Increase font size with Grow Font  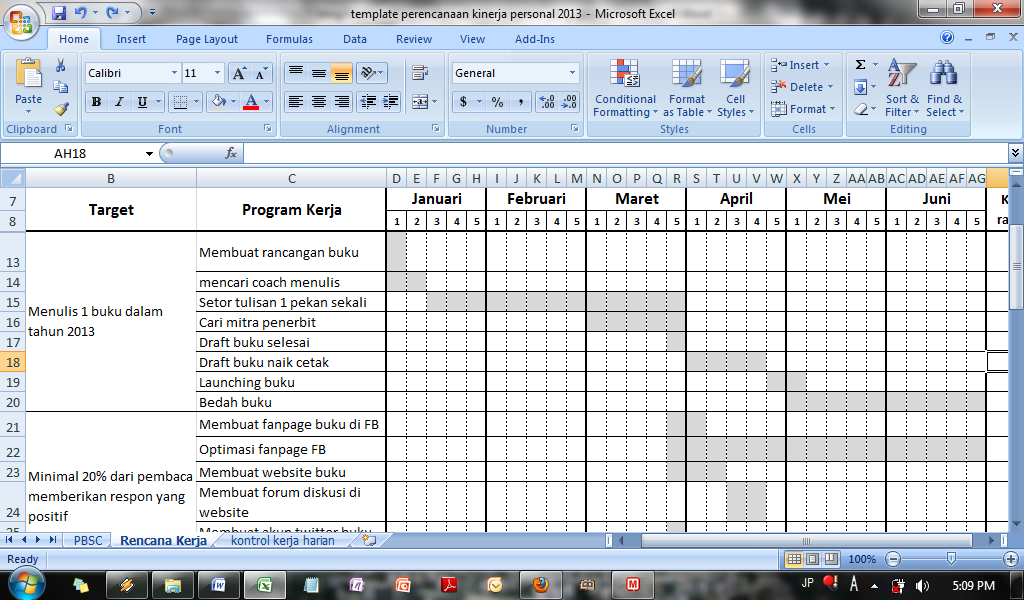coord(239,73)
